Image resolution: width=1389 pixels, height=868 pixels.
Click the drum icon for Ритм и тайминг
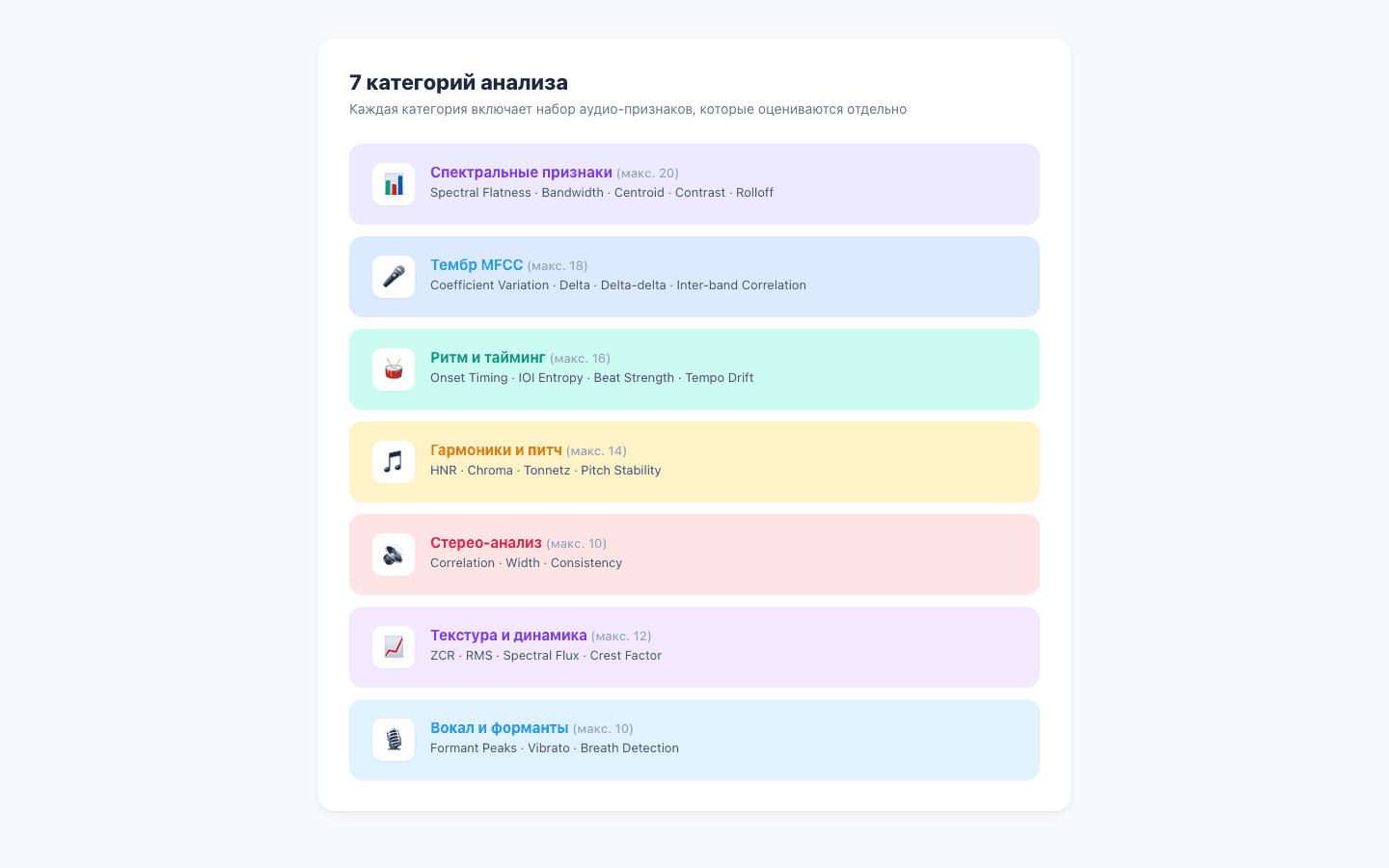(x=394, y=369)
